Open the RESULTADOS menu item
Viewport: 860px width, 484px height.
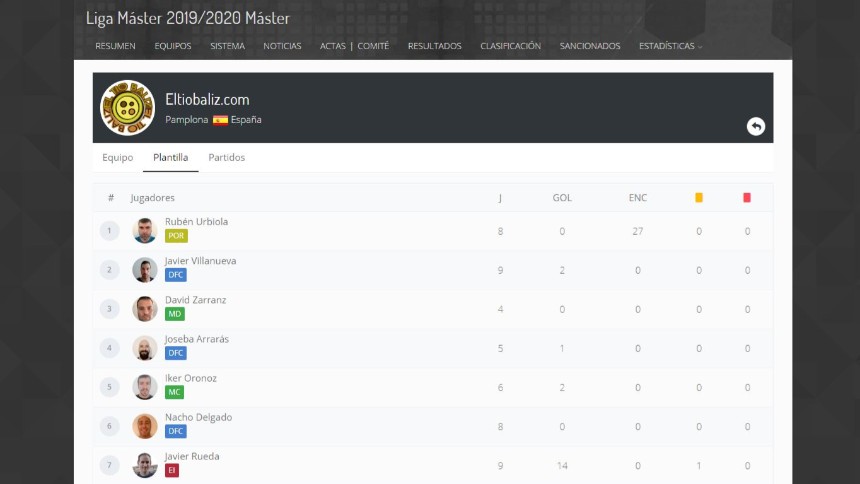[434, 46]
